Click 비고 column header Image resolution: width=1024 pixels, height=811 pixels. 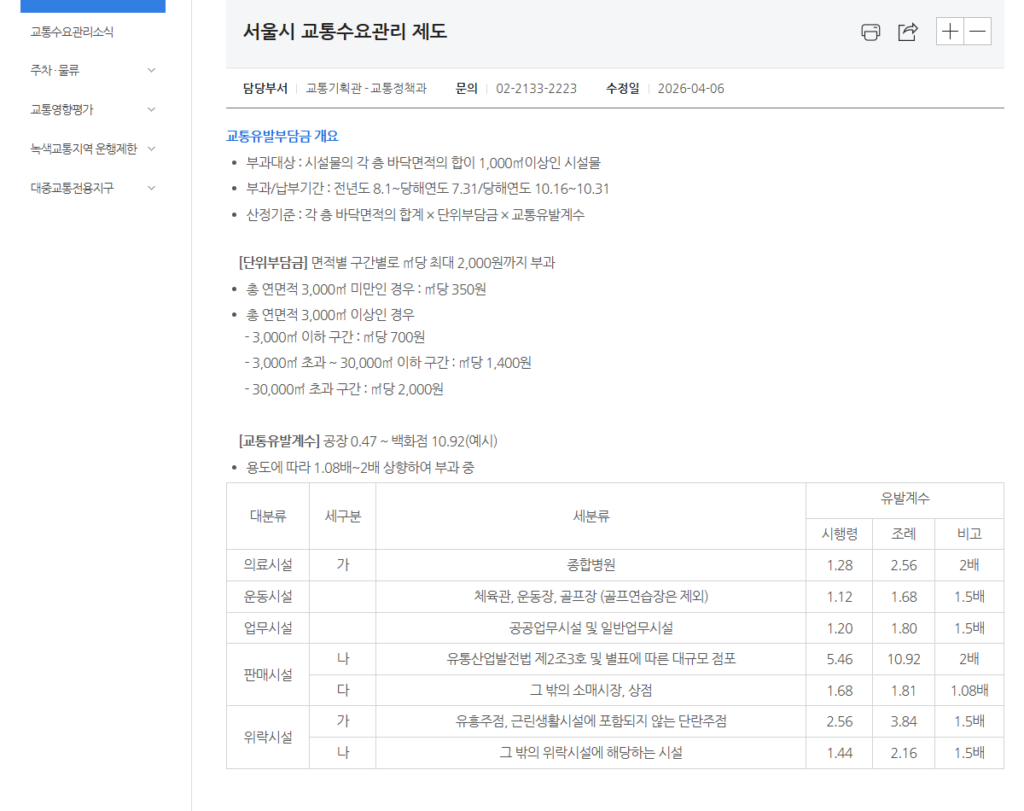pos(969,534)
